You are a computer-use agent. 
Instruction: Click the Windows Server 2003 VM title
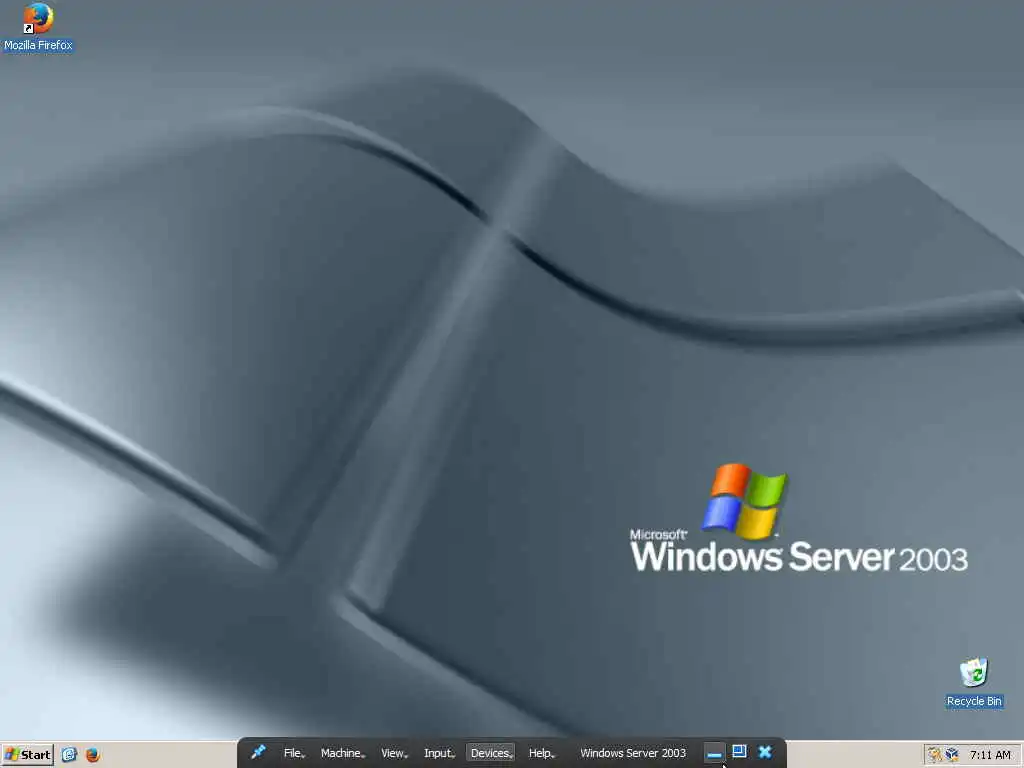(x=633, y=753)
